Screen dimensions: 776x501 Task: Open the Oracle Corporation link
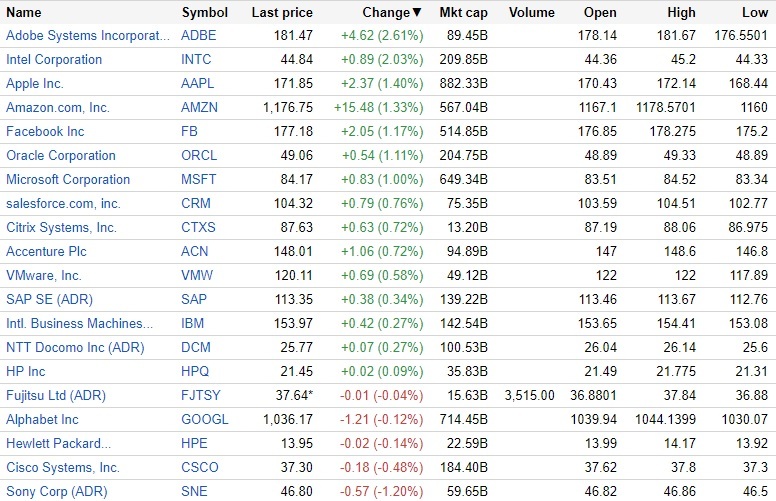pyautogui.click(x=61, y=155)
